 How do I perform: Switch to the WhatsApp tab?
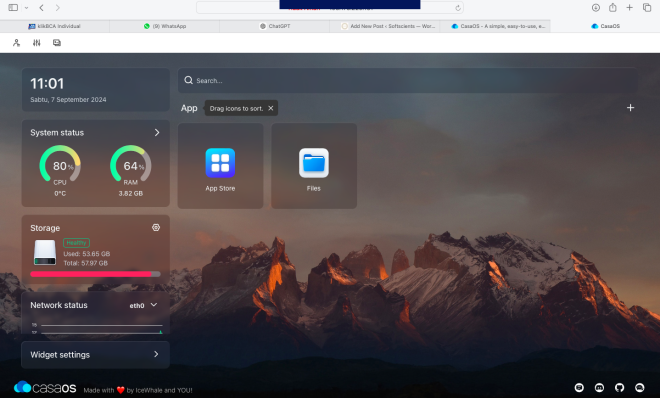coord(165,26)
